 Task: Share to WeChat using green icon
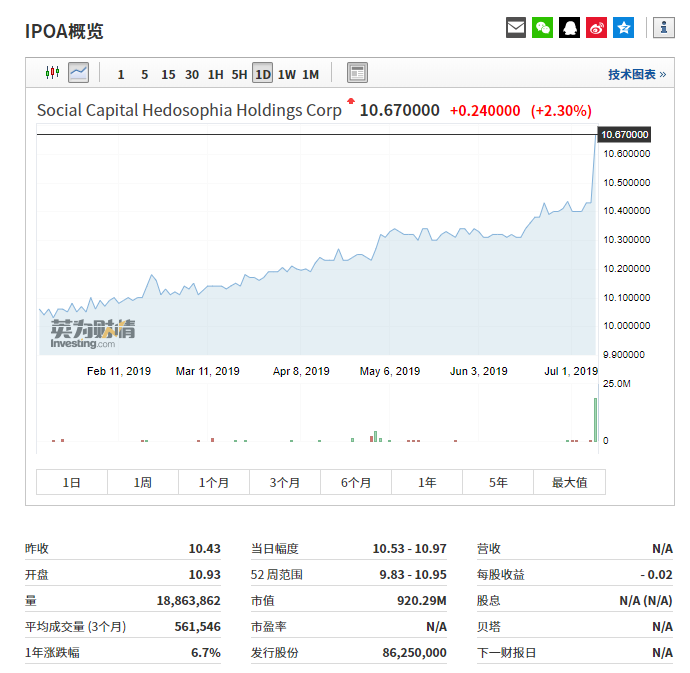[x=543, y=28]
